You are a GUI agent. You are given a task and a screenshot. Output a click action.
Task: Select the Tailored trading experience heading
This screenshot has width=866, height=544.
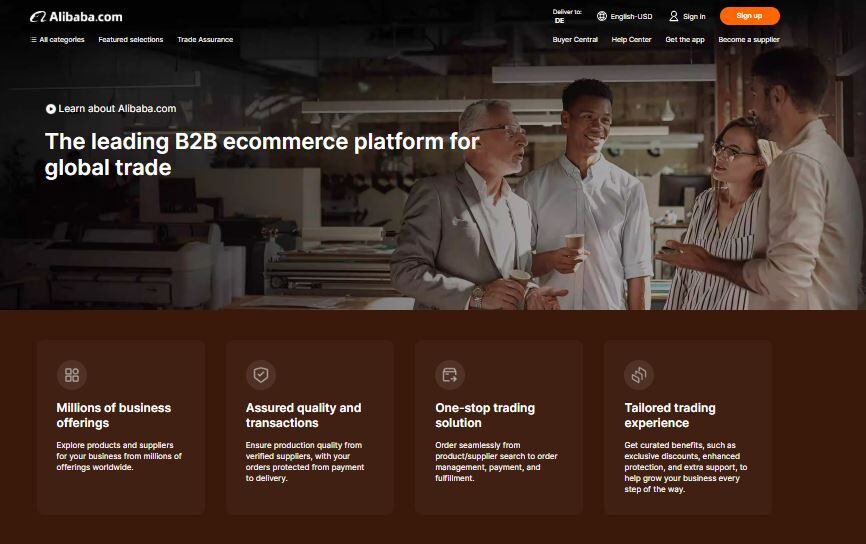[670, 415]
